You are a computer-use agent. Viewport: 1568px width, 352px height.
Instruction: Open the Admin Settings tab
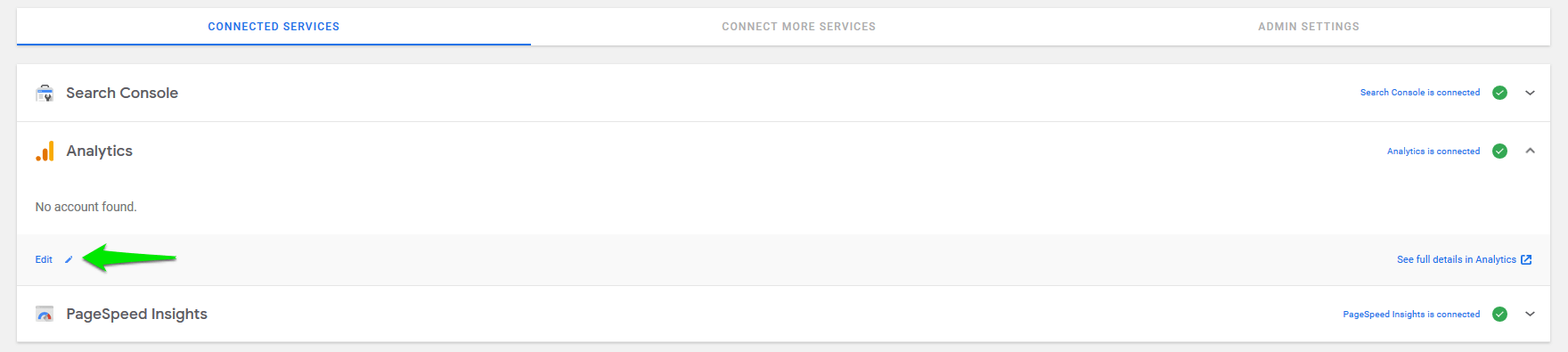1309,27
